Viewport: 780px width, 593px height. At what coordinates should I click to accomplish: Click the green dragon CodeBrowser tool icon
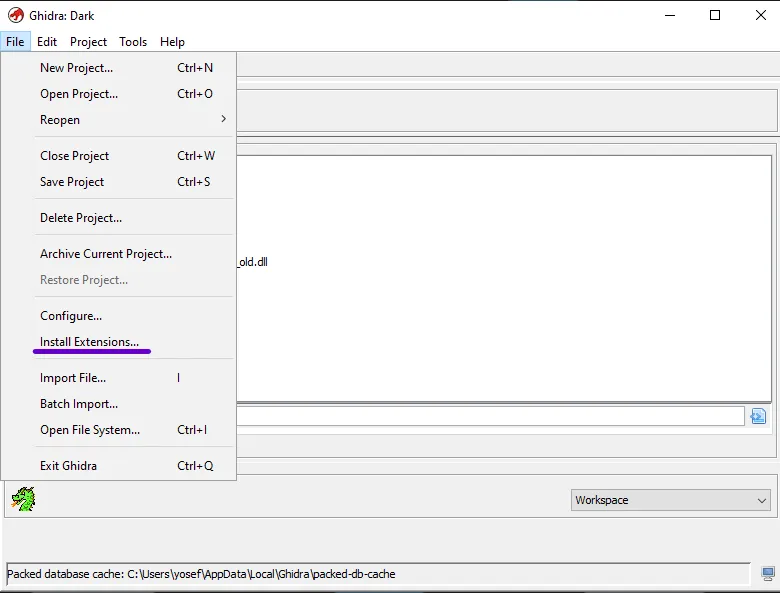pyautogui.click(x=23, y=499)
